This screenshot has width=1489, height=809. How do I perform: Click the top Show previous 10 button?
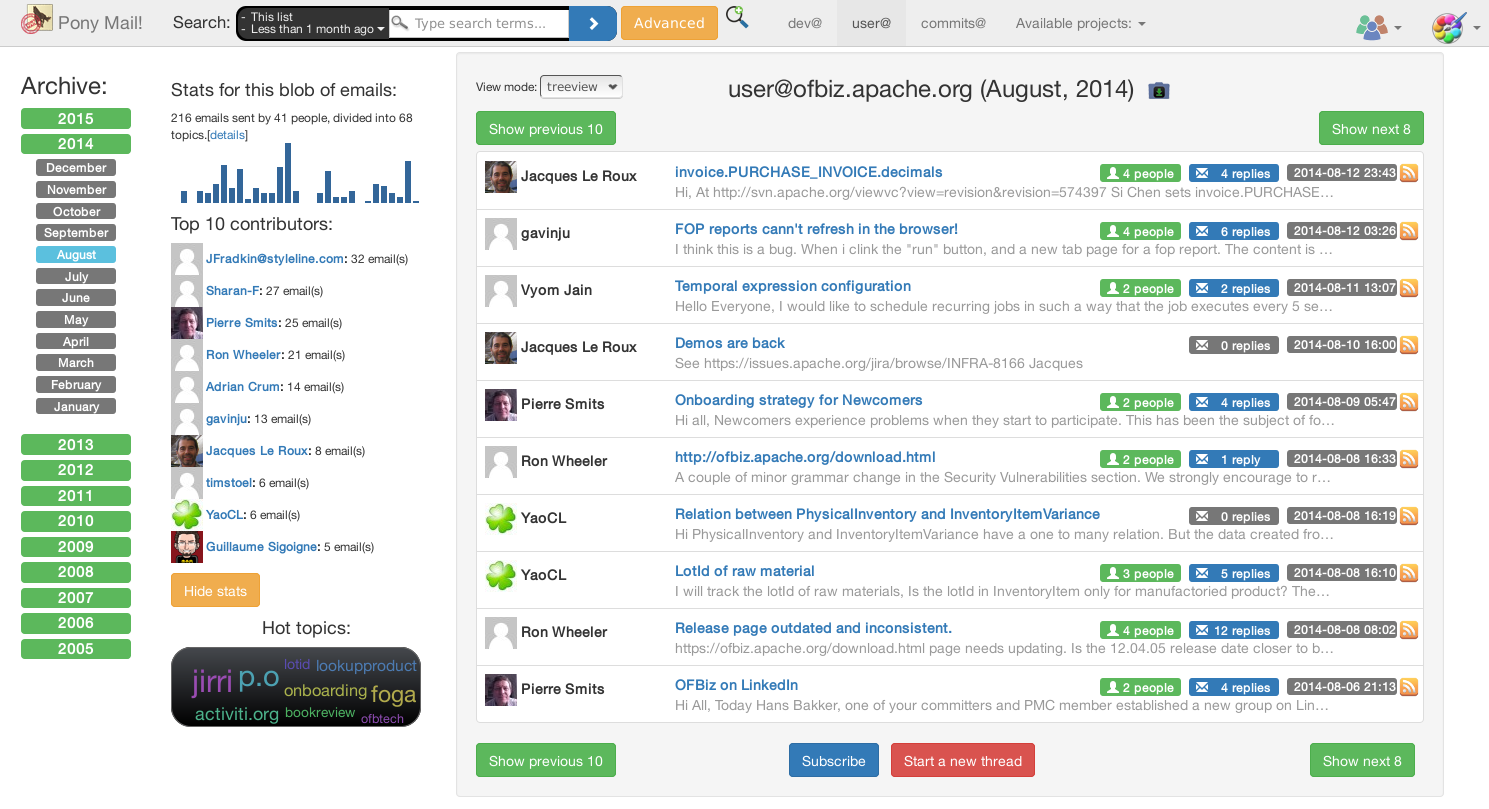coord(546,129)
